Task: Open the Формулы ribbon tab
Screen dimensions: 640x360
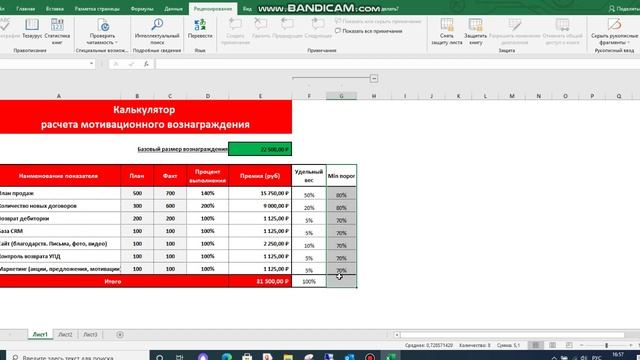Action: pos(142,9)
